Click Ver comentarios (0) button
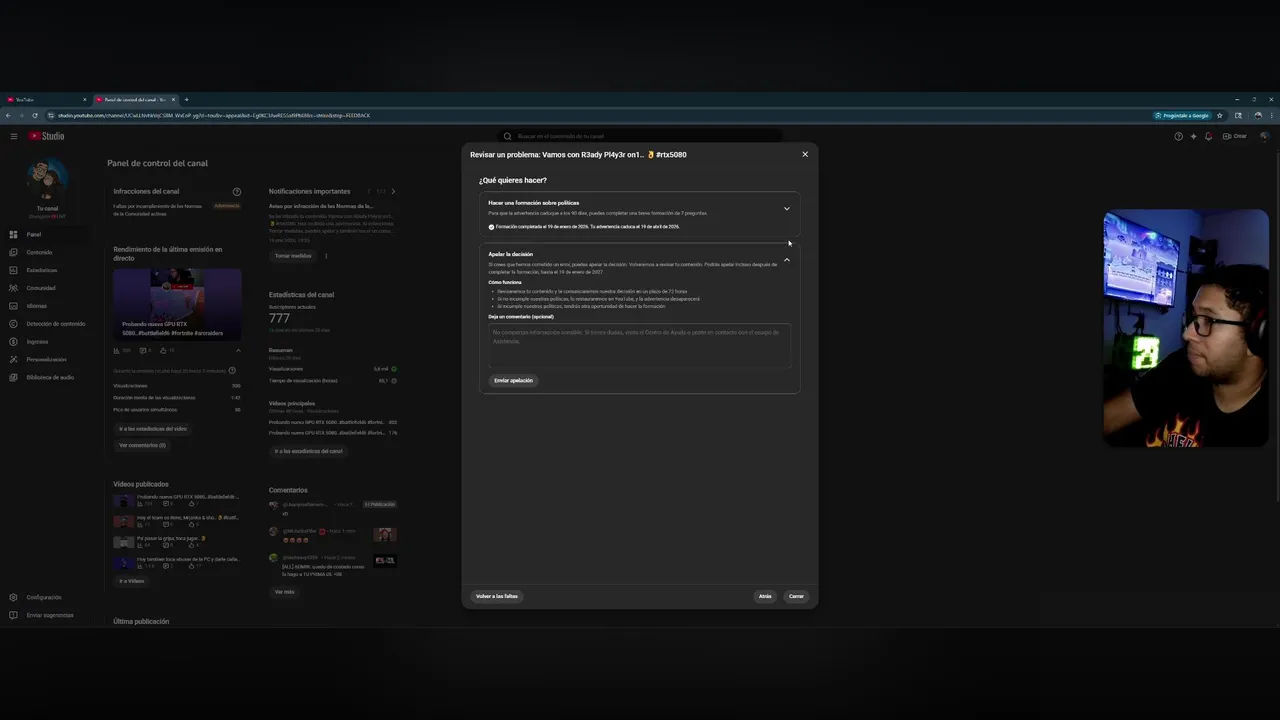Screen dimensions: 1280x720 (142, 445)
